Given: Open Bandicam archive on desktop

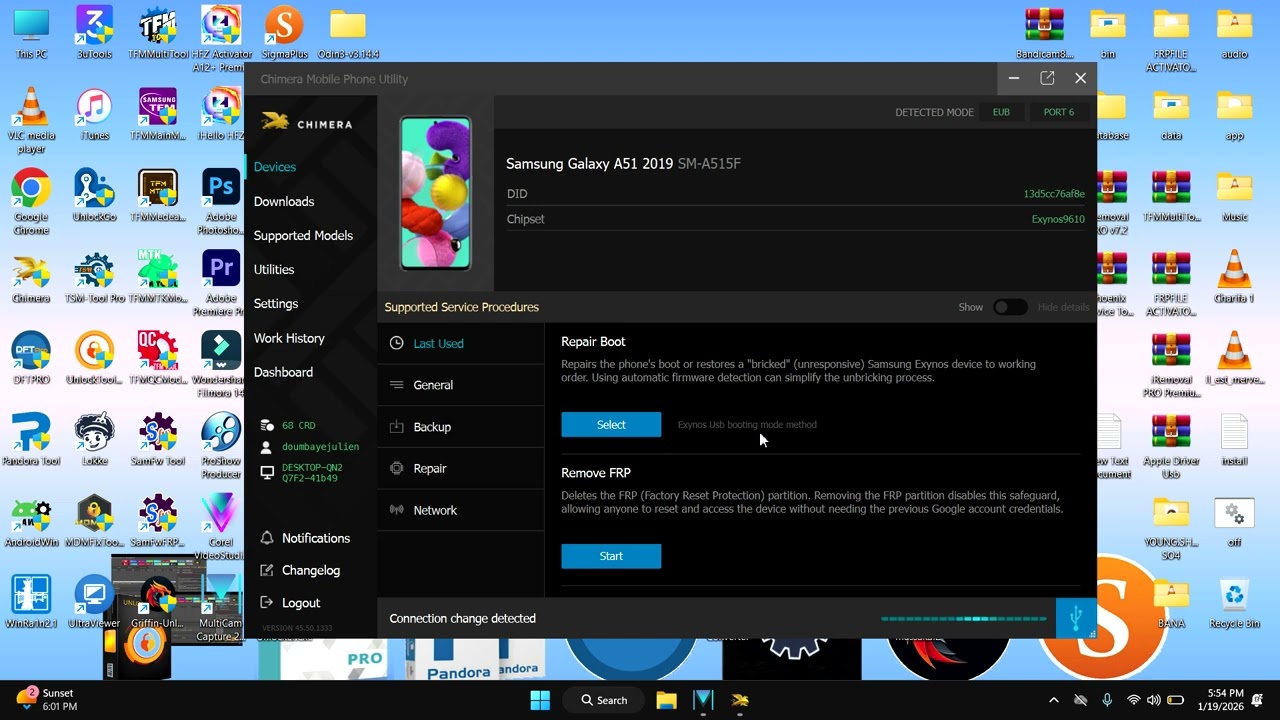Looking at the screenshot, I should point(1044,33).
